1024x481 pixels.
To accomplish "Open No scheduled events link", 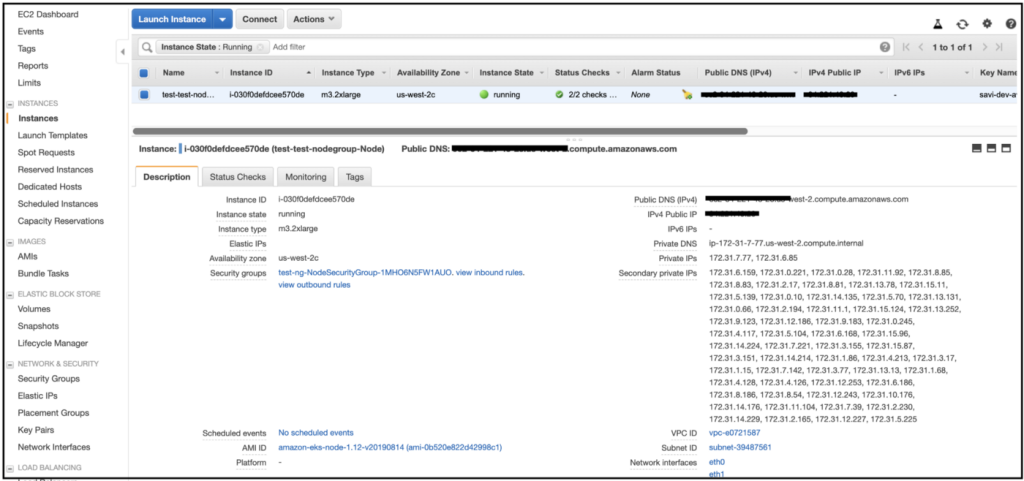I will click(316, 433).
